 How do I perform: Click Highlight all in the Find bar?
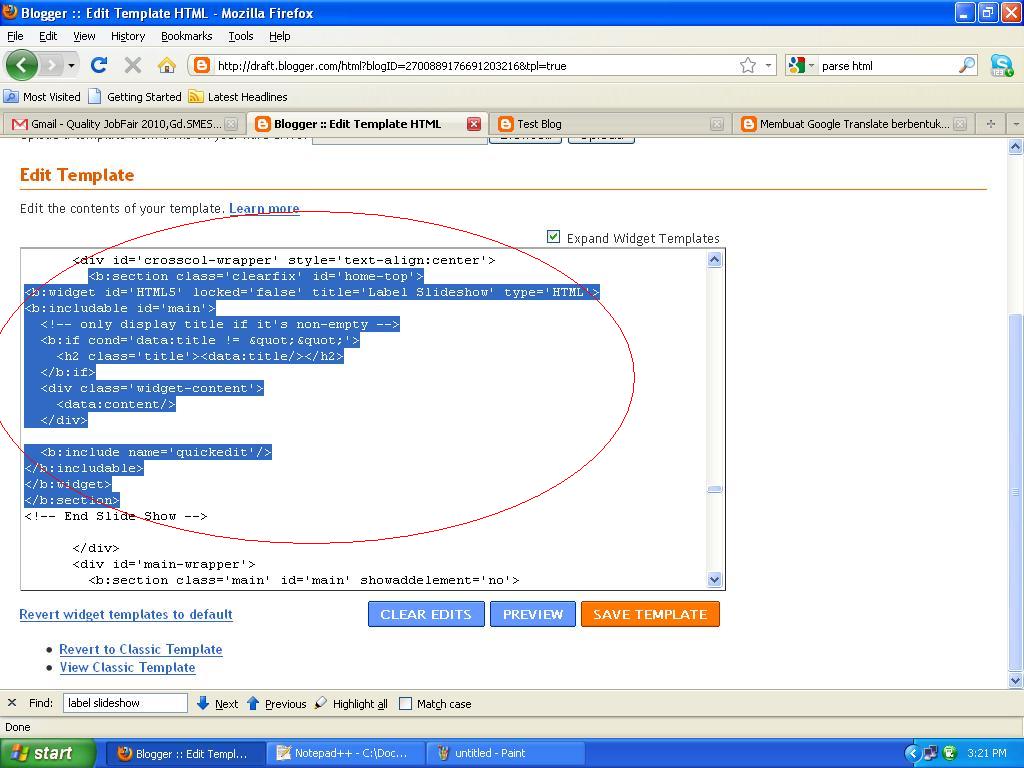(x=351, y=703)
